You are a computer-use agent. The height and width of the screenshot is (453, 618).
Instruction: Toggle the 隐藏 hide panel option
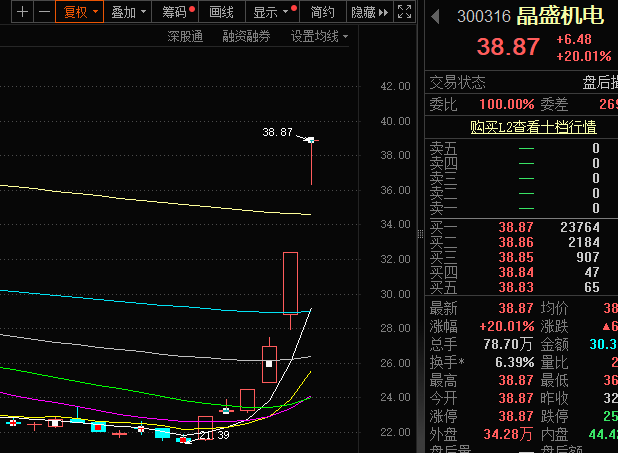point(366,12)
